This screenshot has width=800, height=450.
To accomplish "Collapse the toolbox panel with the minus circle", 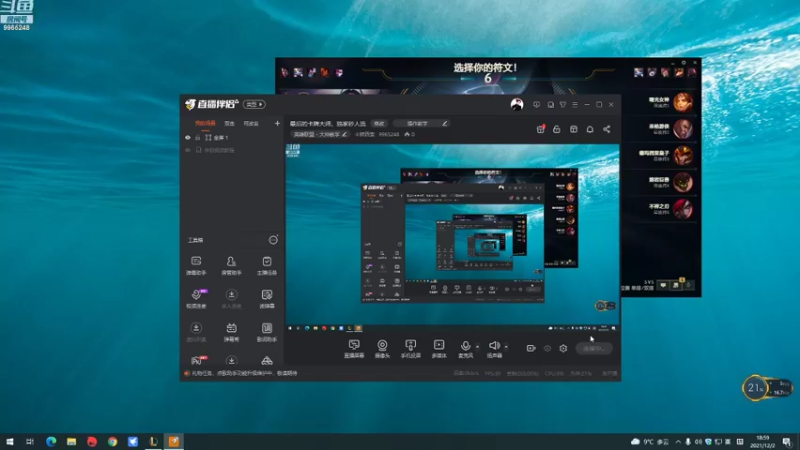I will [x=273, y=240].
